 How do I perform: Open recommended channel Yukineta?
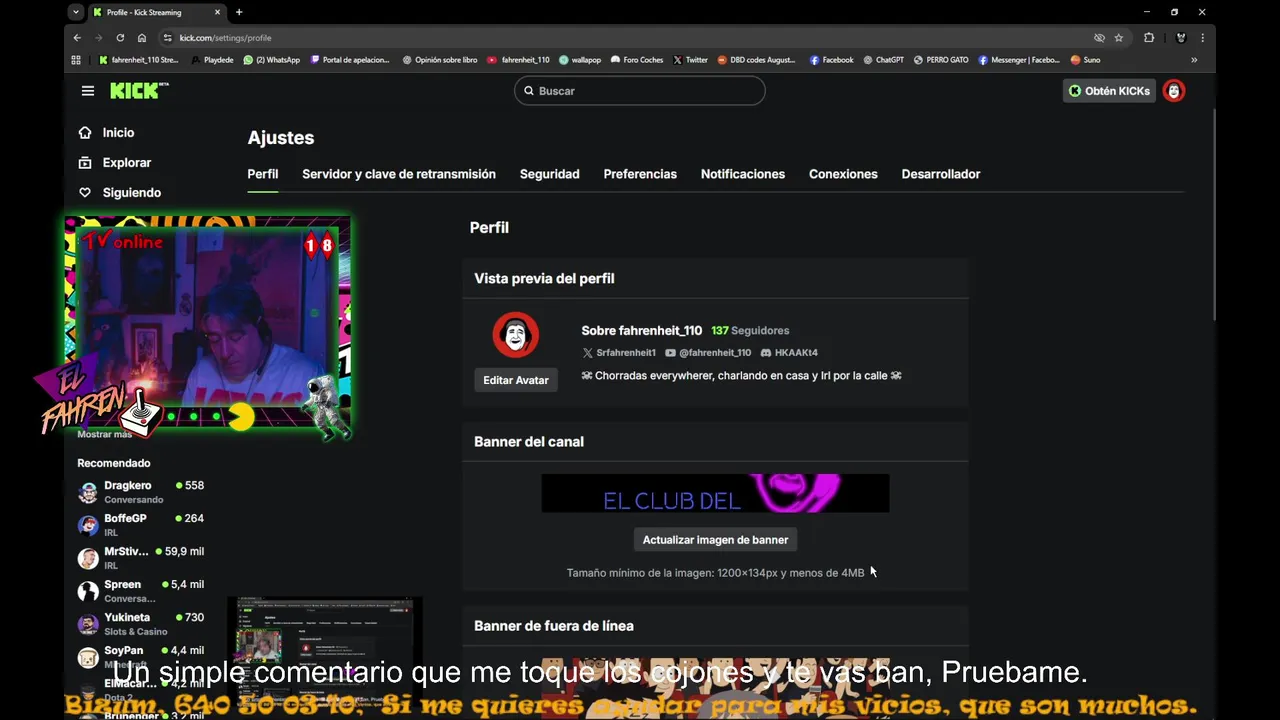pos(141,624)
